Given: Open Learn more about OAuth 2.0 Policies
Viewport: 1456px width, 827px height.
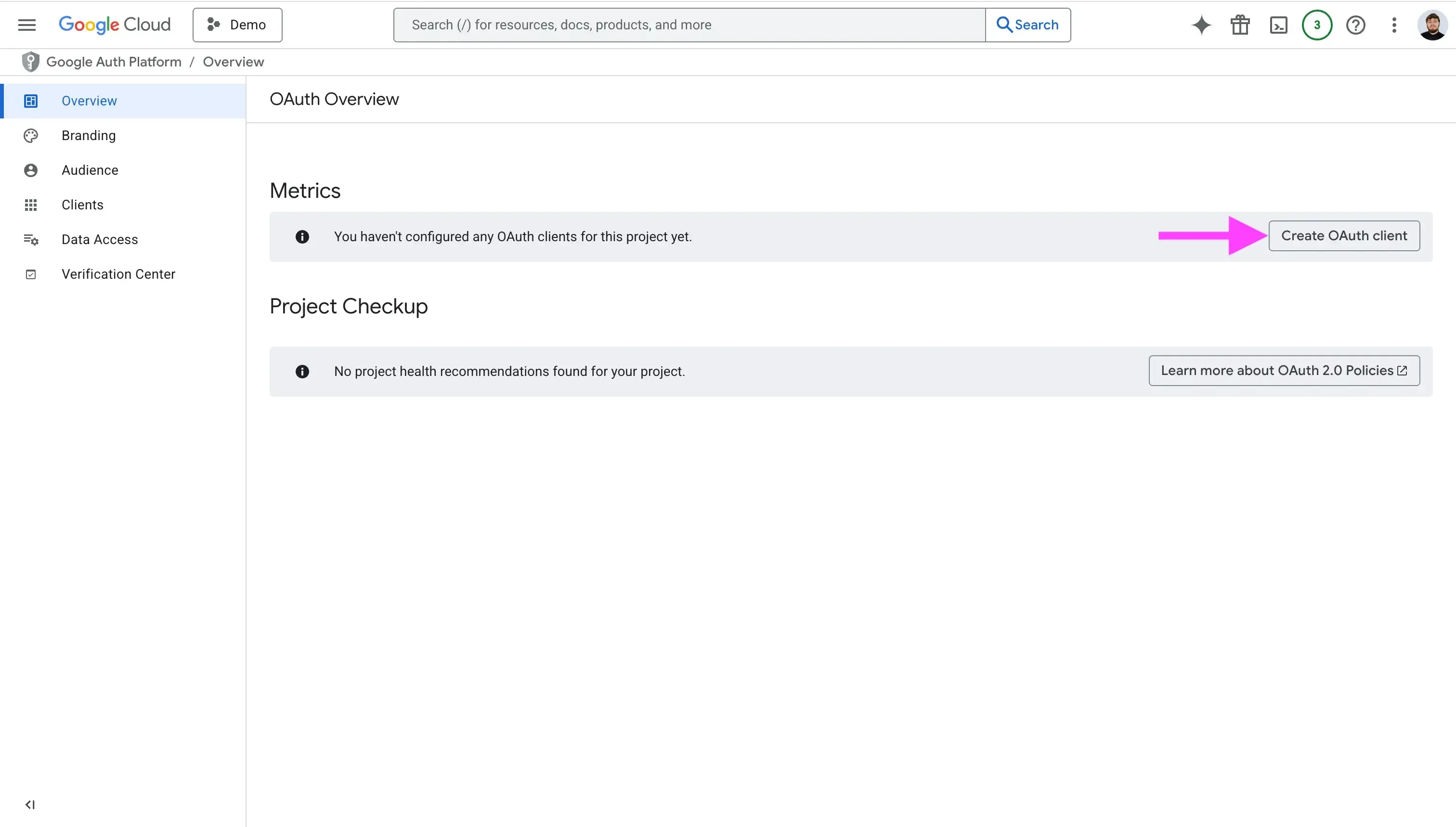Looking at the screenshot, I should (x=1284, y=370).
